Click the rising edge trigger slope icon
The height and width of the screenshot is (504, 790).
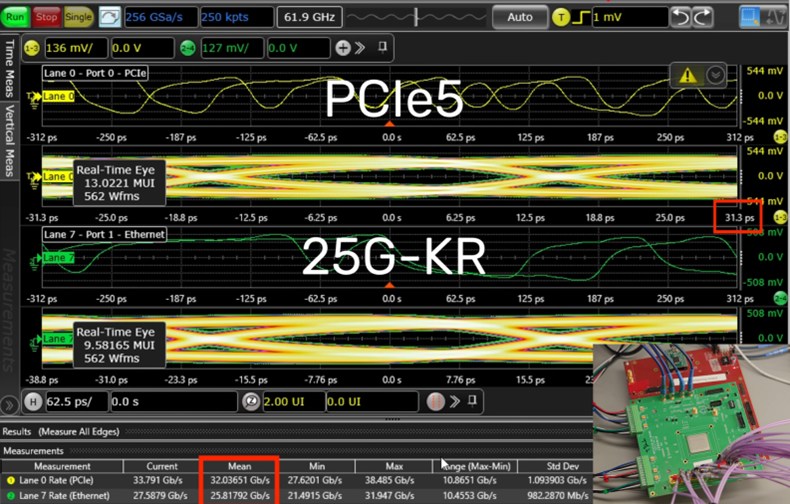point(579,17)
